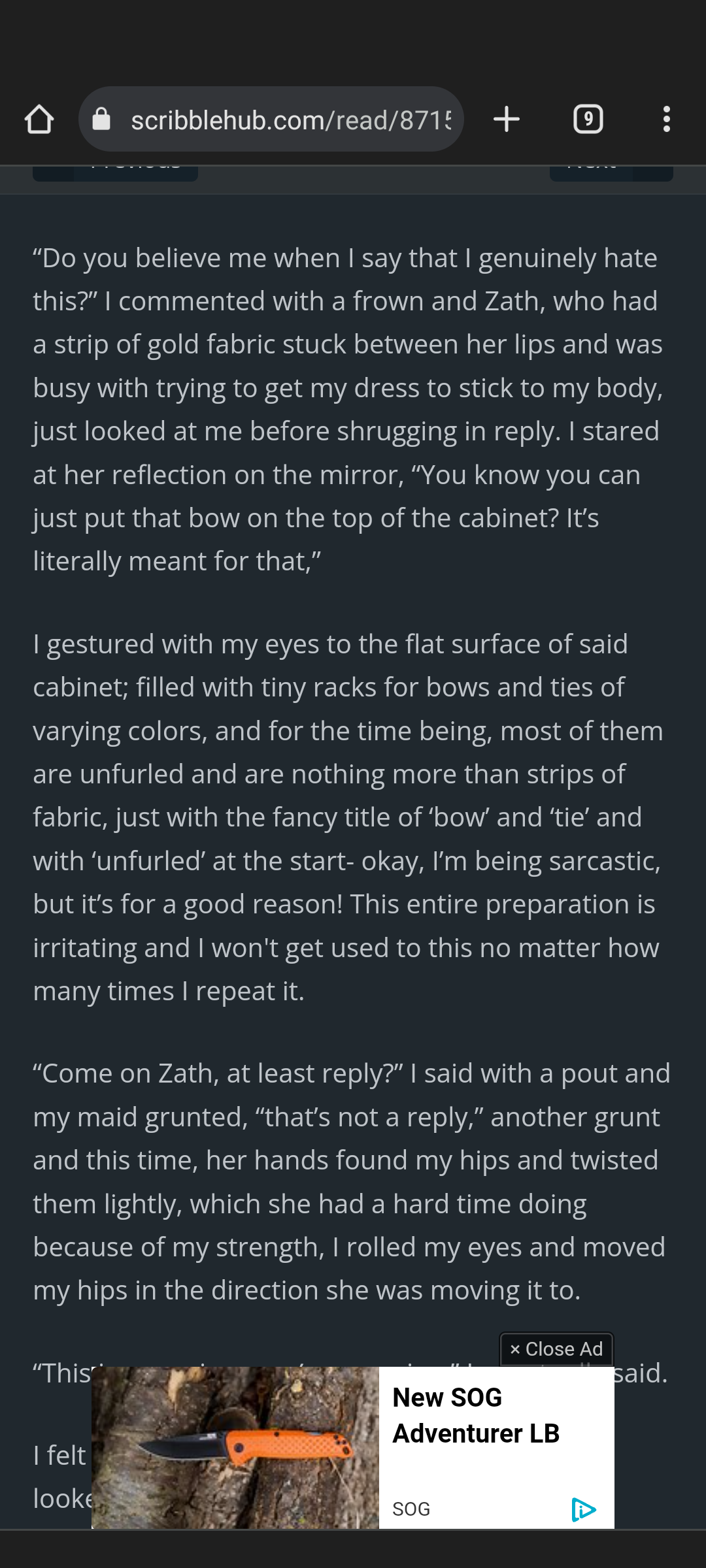This screenshot has width=706, height=1568.
Task: Tap the paragraph starting "I gestured with my eyes"
Action: tap(346, 817)
